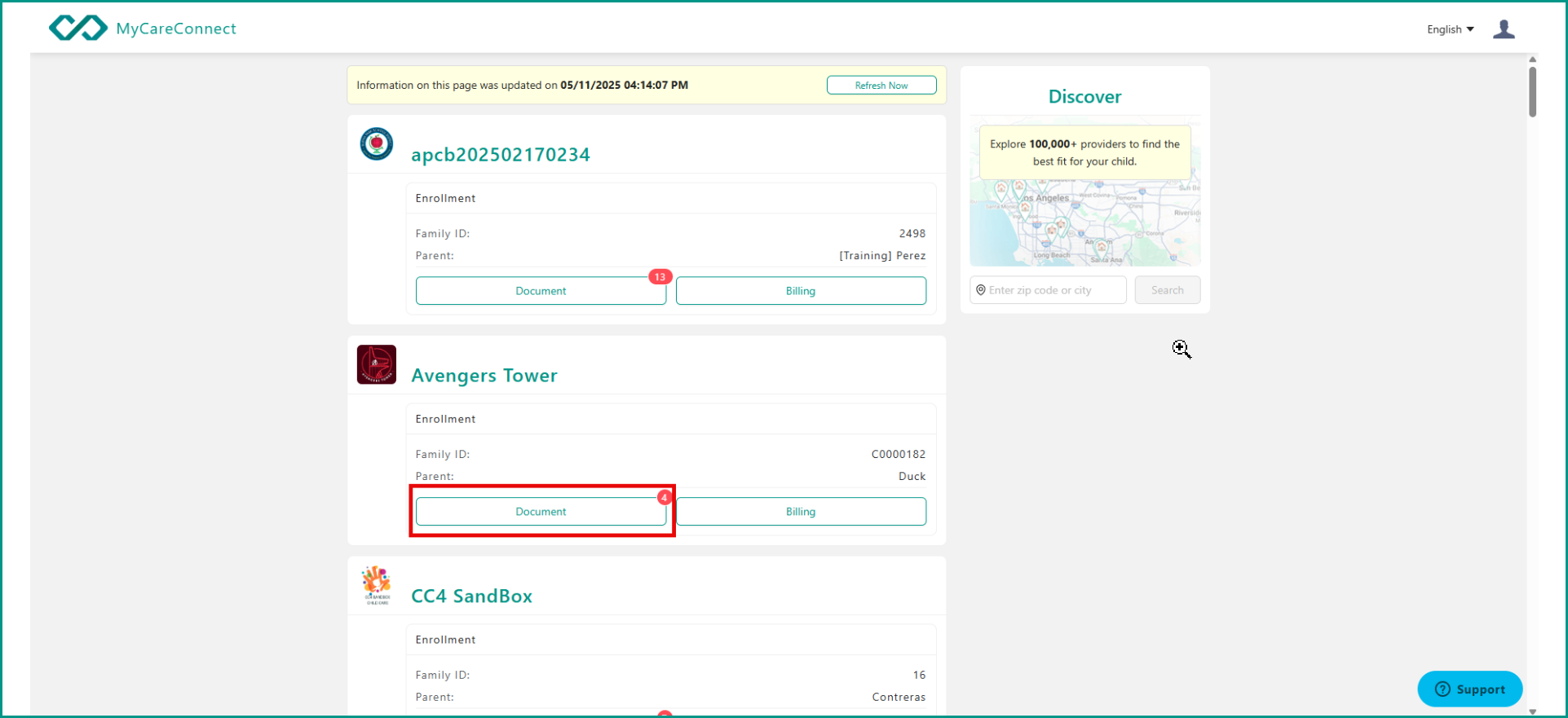Open Document for Avengers Tower enrollment
This screenshot has height=718, width=1568.
pos(541,512)
